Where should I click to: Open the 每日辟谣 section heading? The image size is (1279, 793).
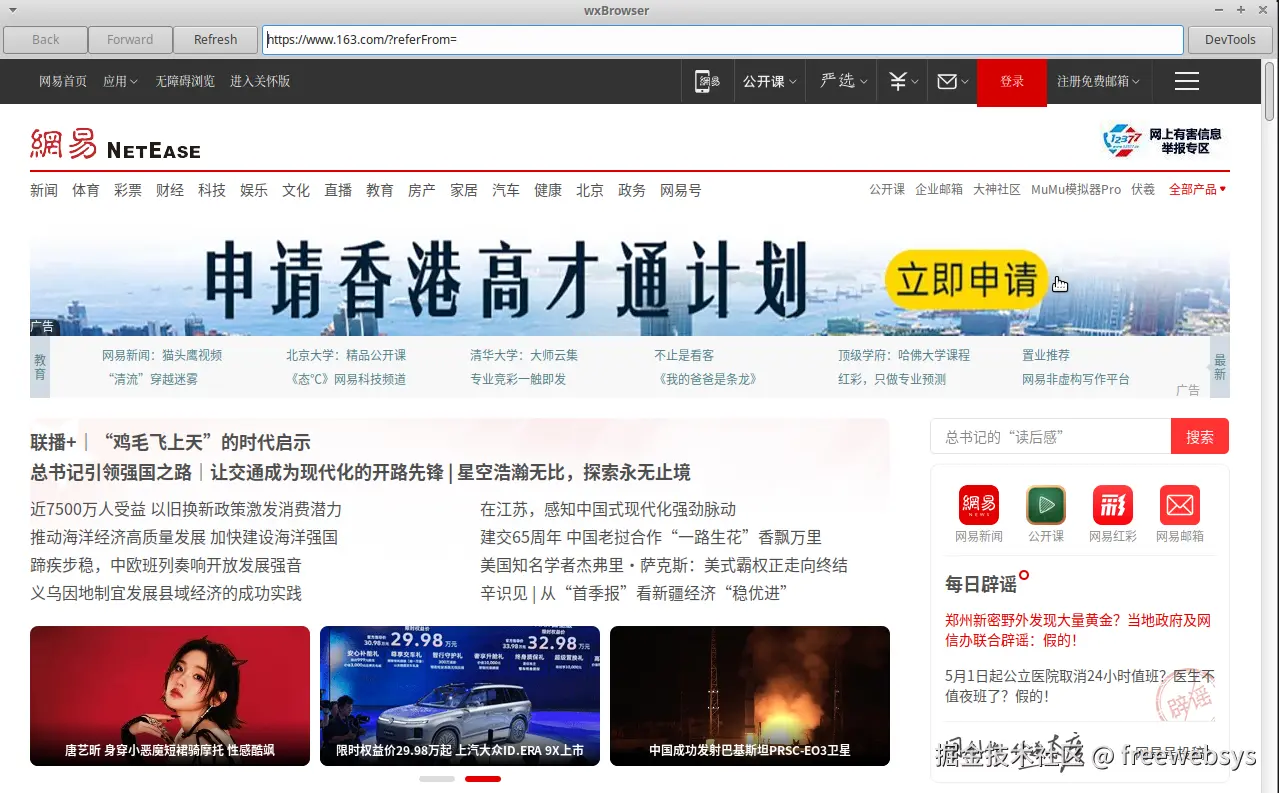pyautogui.click(x=981, y=584)
